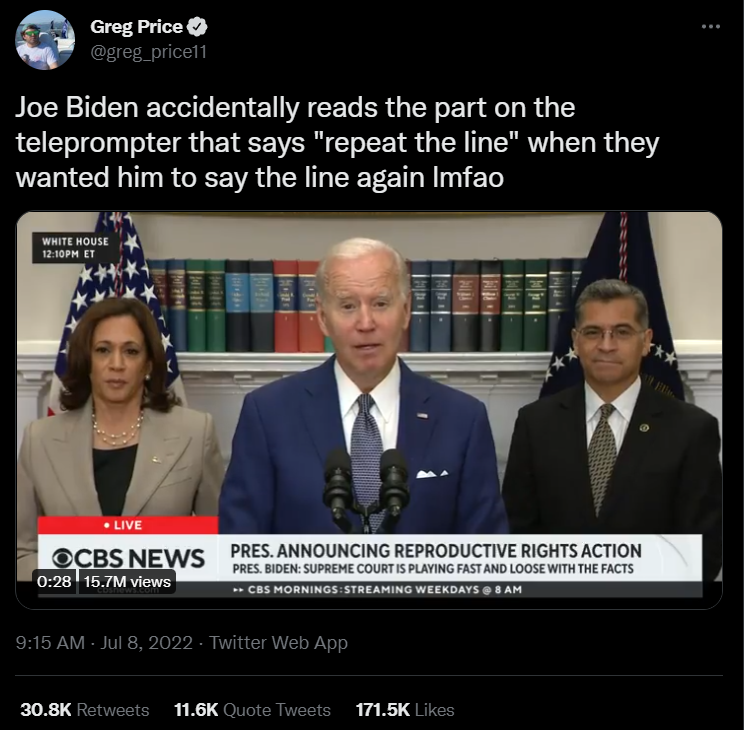This screenshot has height=730, width=744.
Task: Click the White House 12:10PM ET overlay
Action: pos(75,248)
